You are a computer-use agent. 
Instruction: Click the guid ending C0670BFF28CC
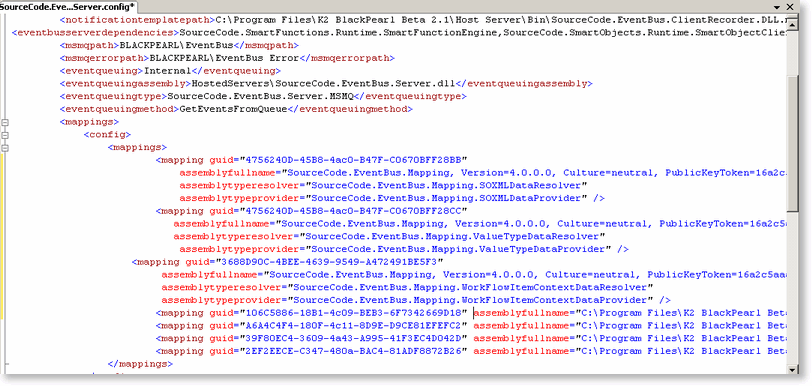[x=354, y=211]
